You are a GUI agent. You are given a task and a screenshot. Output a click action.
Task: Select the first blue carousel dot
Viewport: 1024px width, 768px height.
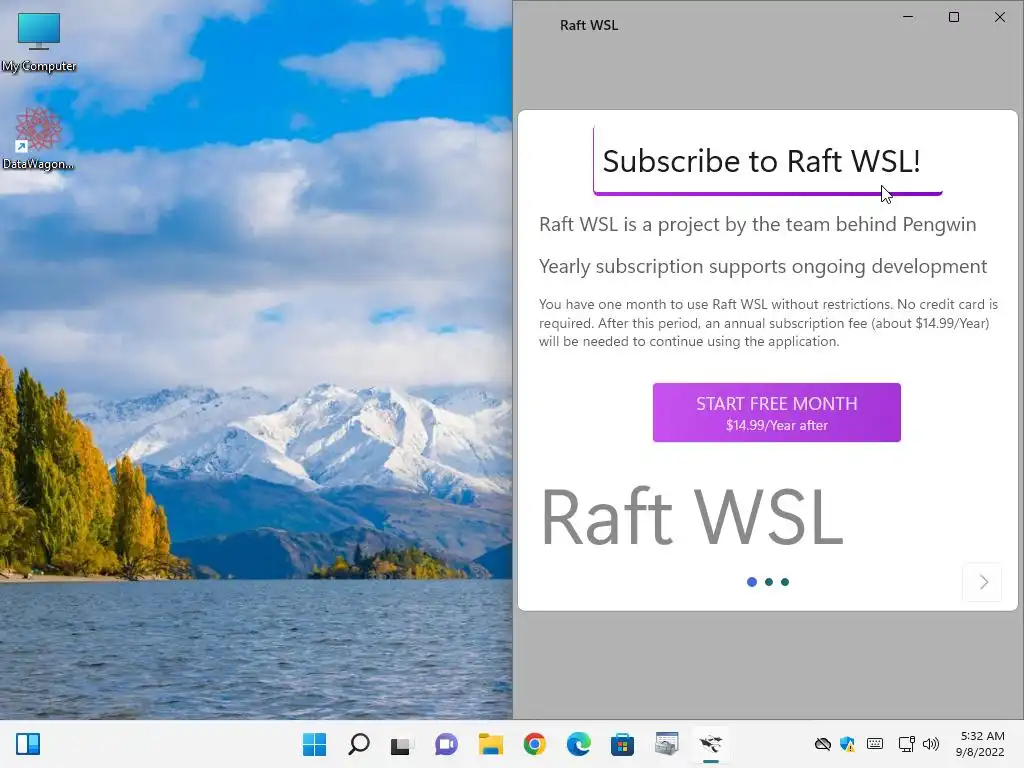[752, 582]
